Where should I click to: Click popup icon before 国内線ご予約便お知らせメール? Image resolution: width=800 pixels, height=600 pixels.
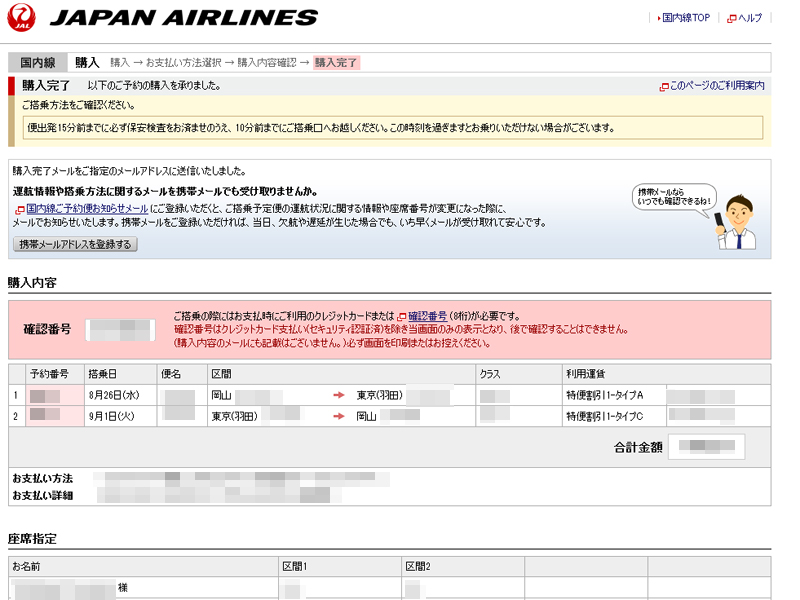pyautogui.click(x=20, y=210)
